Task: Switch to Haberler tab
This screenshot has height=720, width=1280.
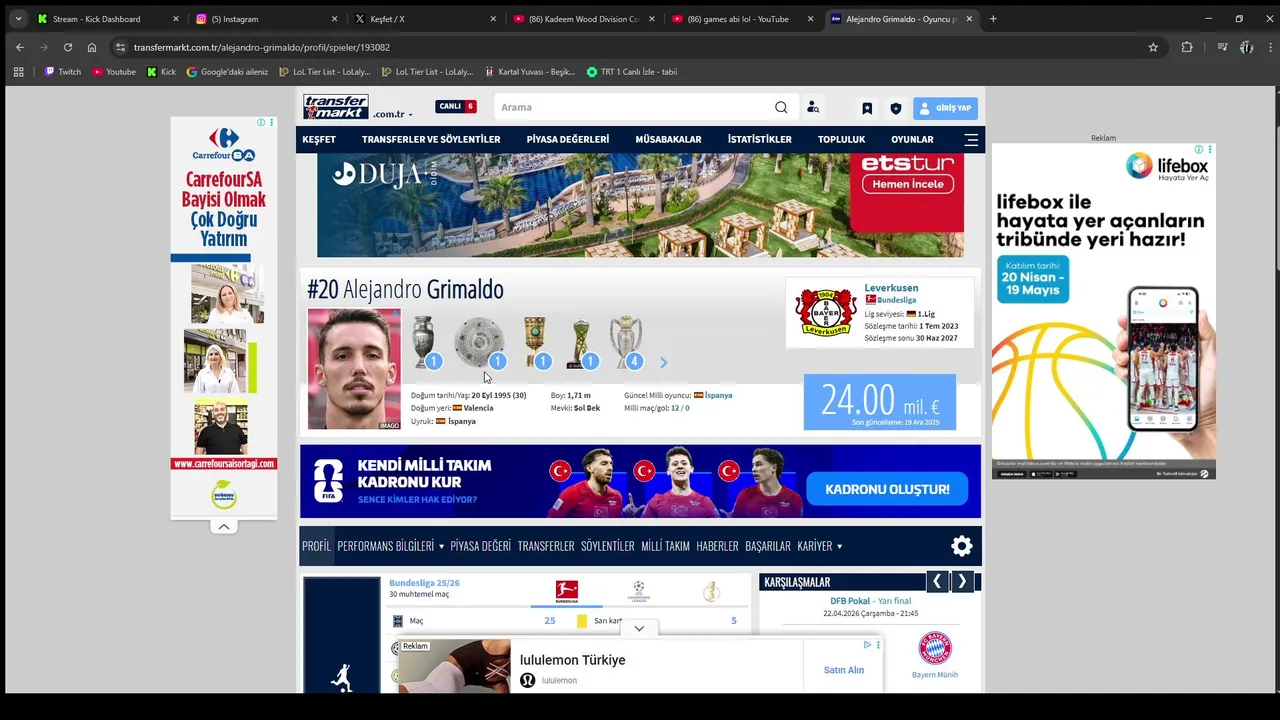Action: [x=717, y=546]
